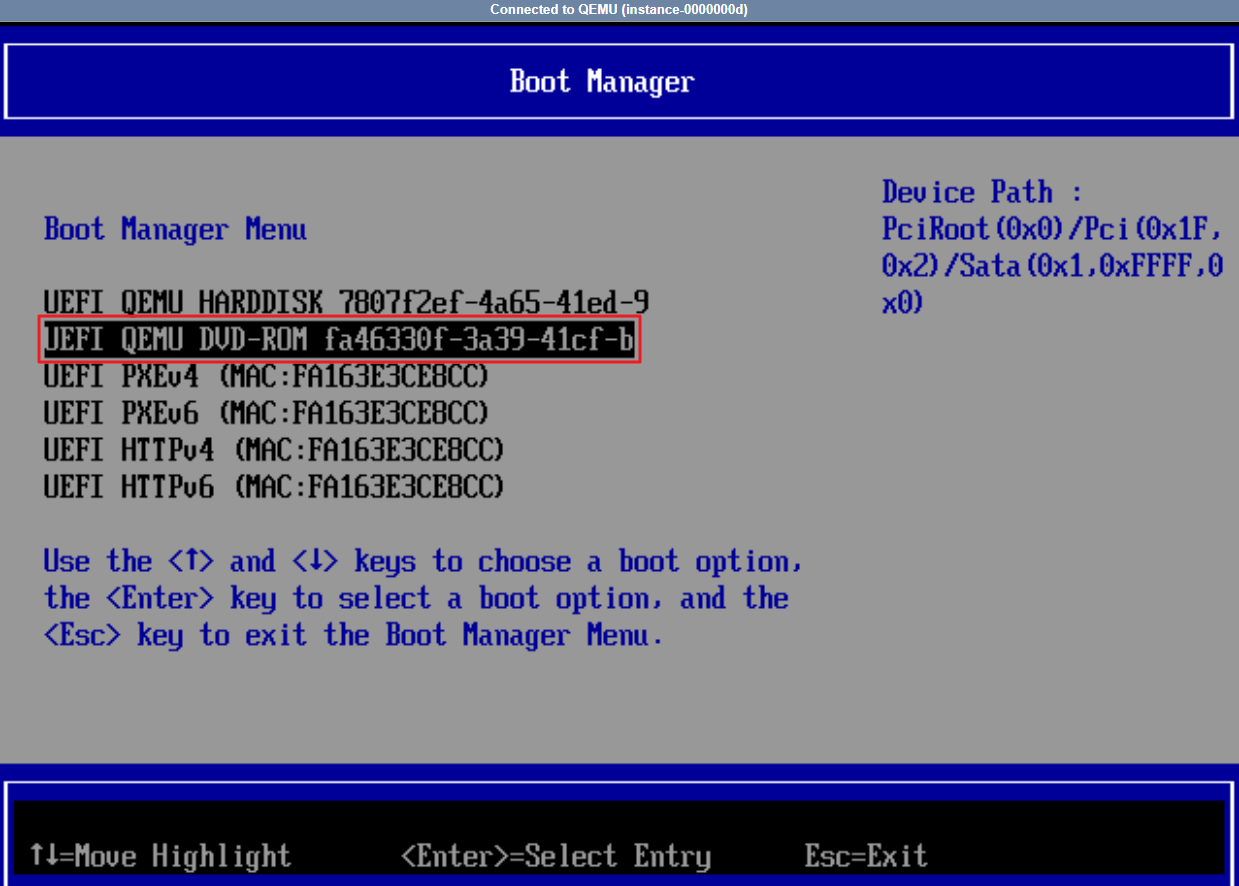1239x886 pixels.
Task: Click the Device Path label
Action: 981,192
